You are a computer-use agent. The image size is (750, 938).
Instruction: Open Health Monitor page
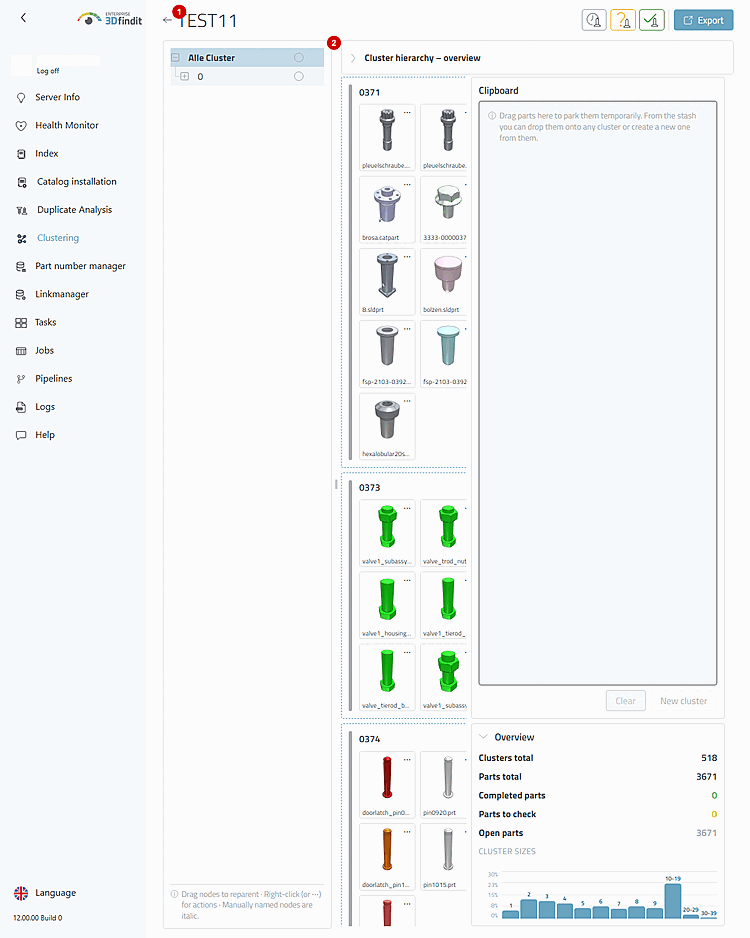[x=66, y=125]
